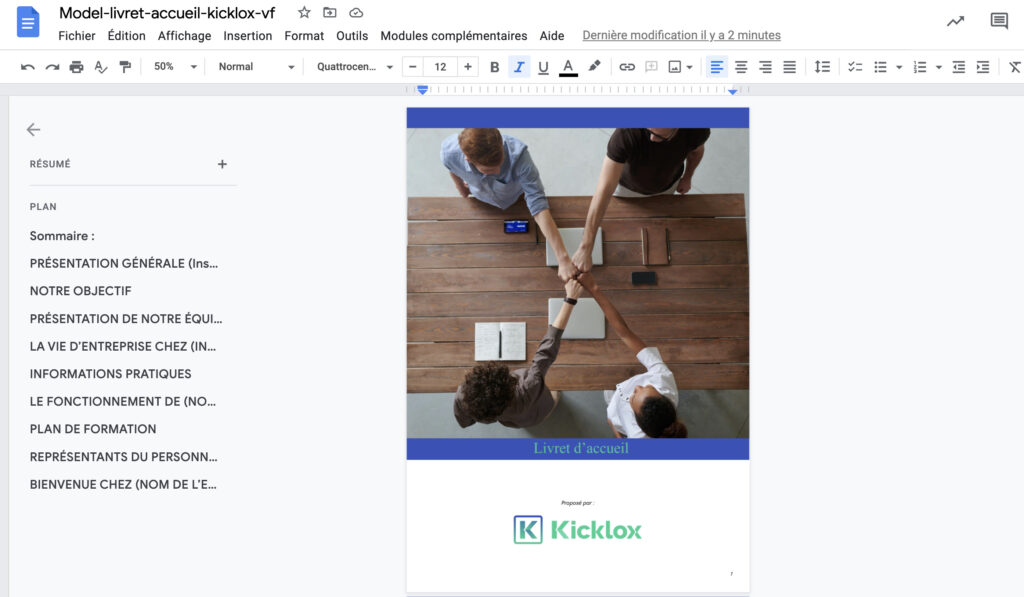Align text to the left
Screen dimensions: 1024x597
point(716,67)
